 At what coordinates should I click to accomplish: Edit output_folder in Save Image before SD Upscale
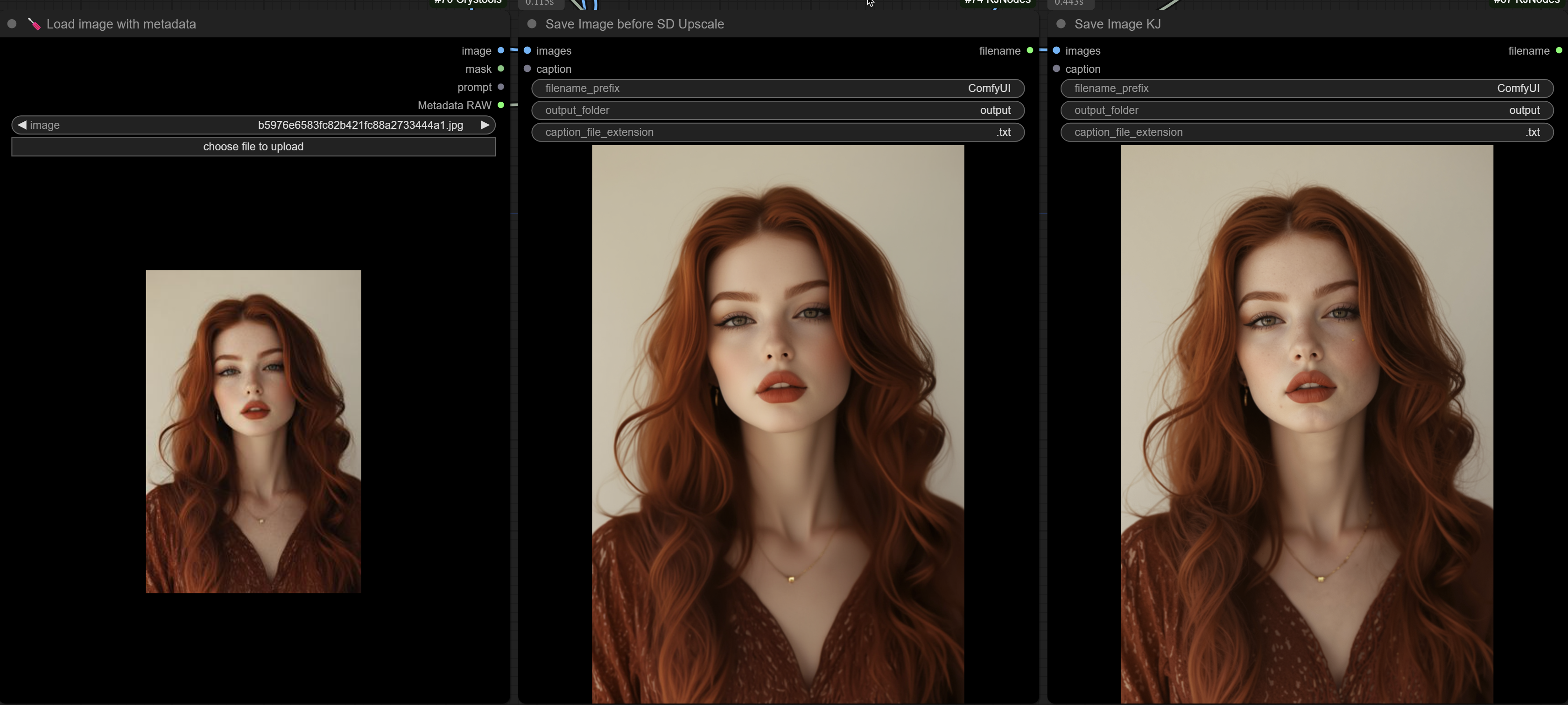point(777,110)
